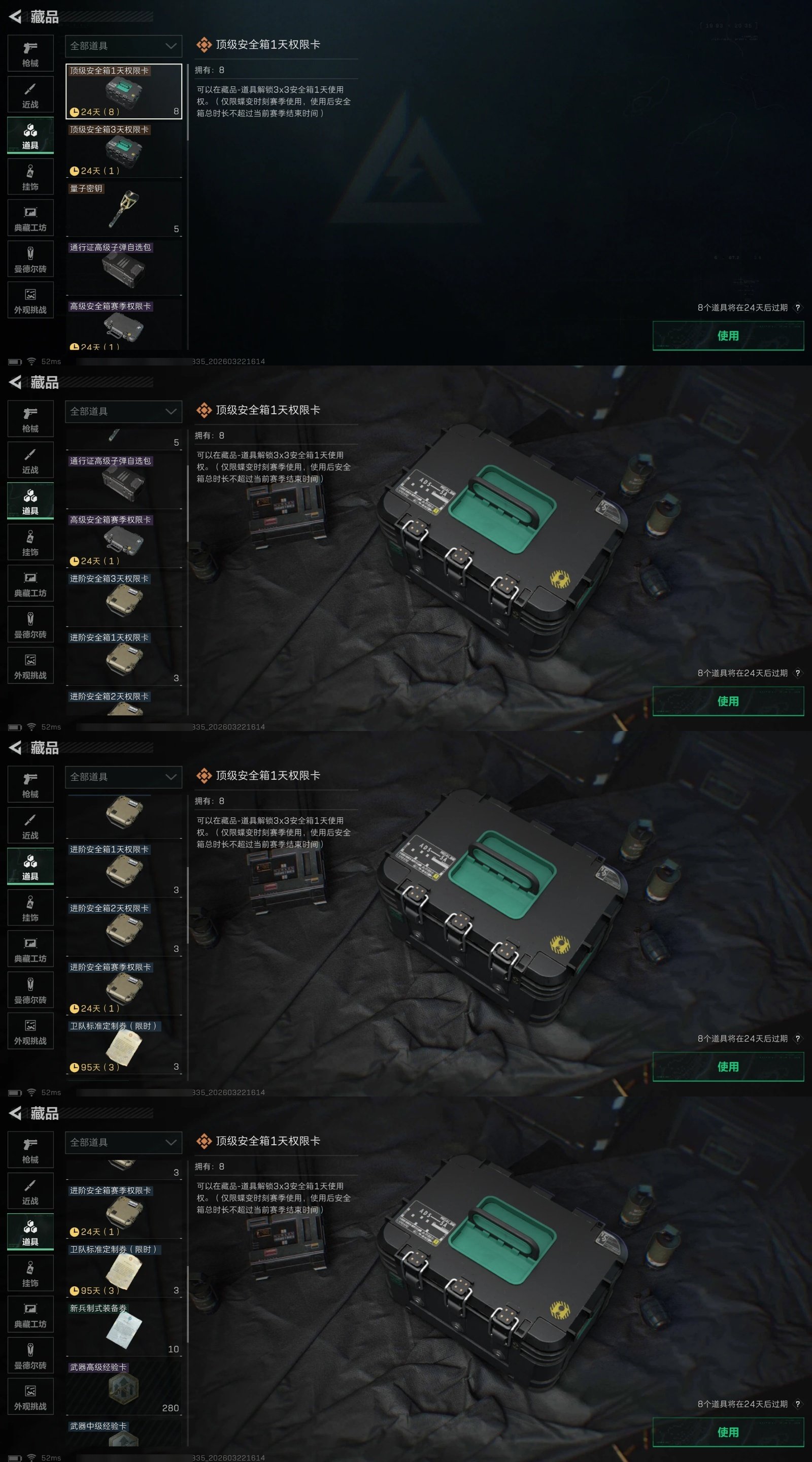Open 枪械 tab beside the 量子密钥 list

(30, 53)
